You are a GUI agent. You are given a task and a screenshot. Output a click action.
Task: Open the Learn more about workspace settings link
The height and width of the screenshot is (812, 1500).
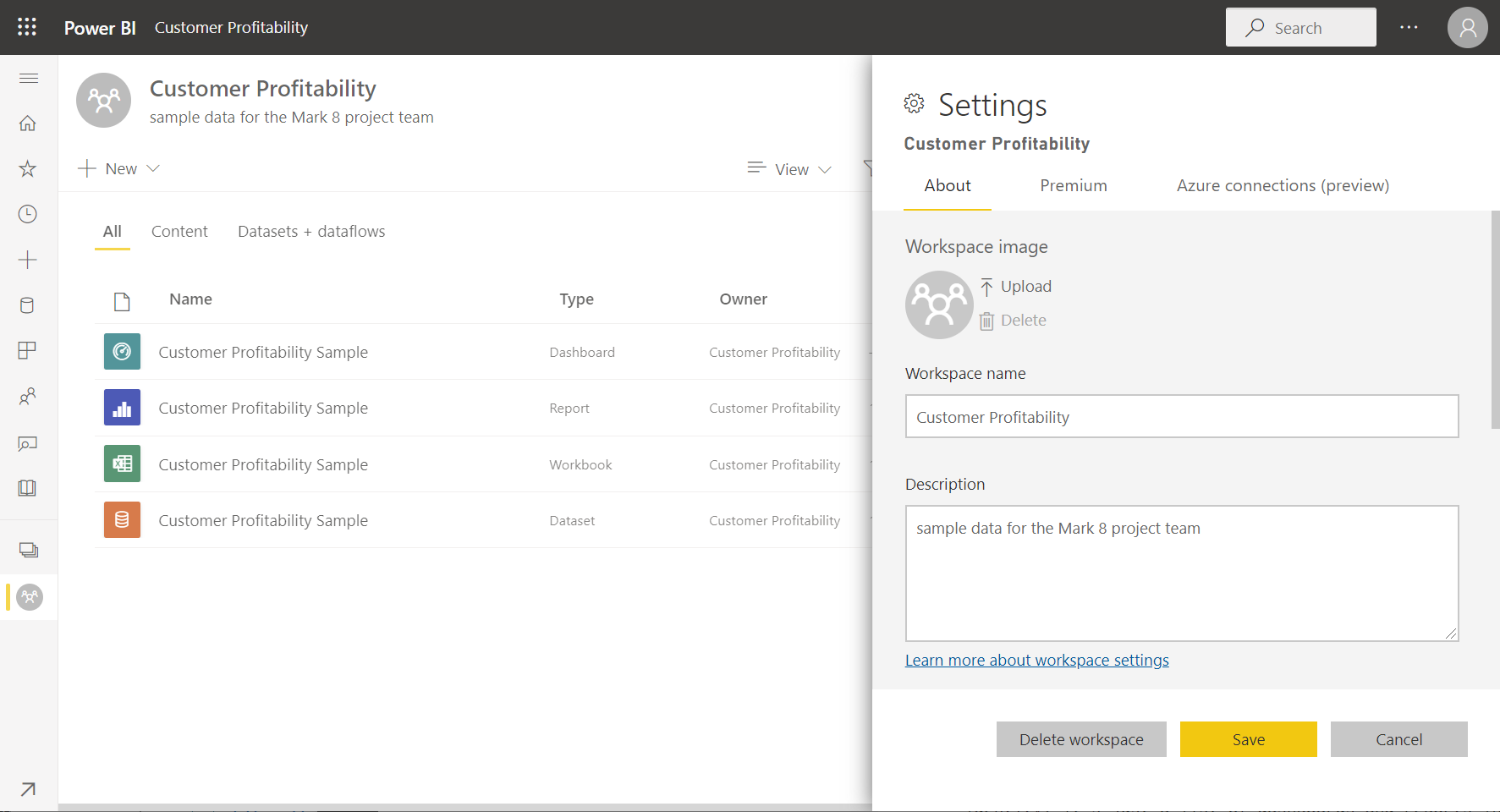click(1036, 660)
